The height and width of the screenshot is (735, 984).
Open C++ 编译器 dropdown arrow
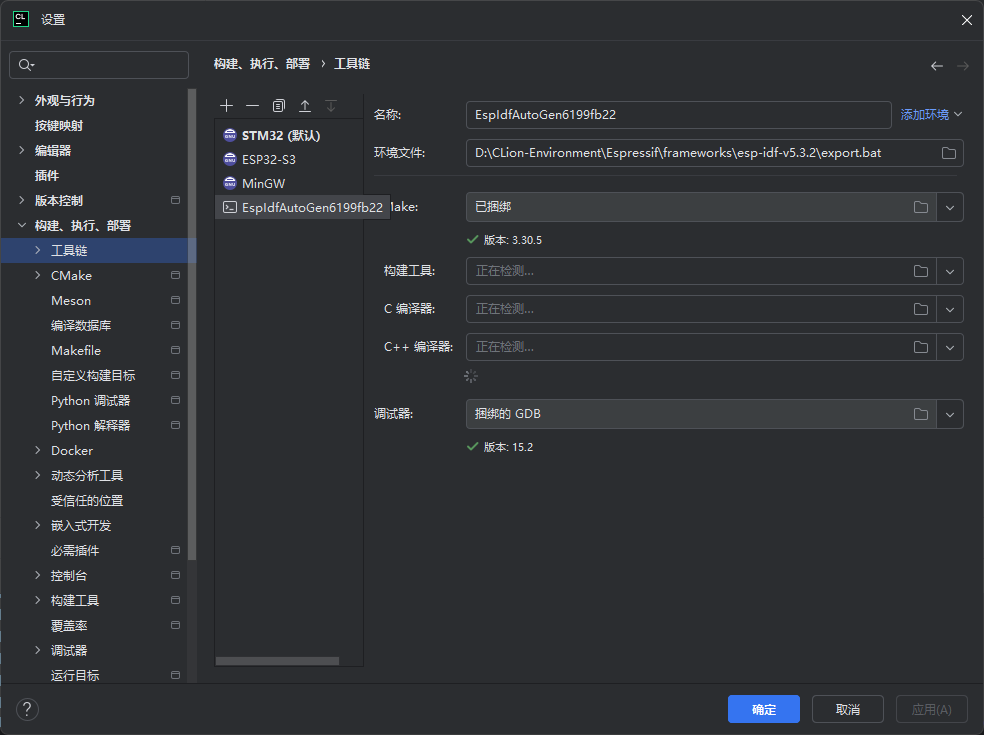point(949,347)
